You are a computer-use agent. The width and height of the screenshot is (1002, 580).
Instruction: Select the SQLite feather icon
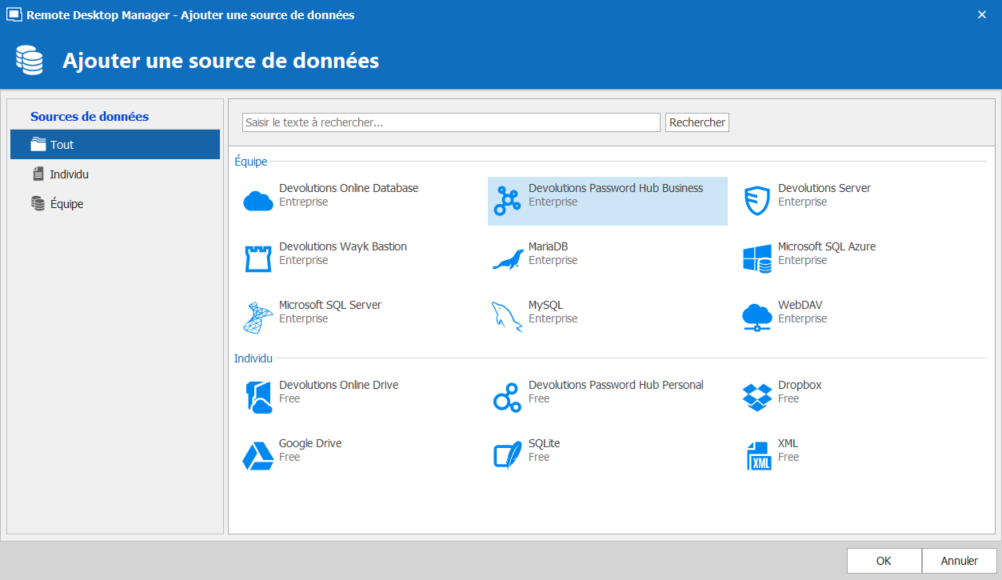(x=507, y=455)
